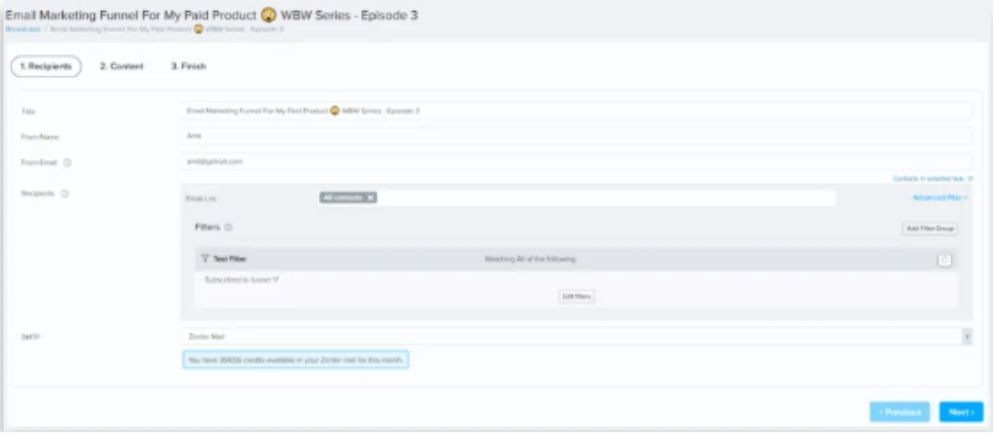Open the 1. Recipients step tab
1000x439 pixels.
[46, 66]
